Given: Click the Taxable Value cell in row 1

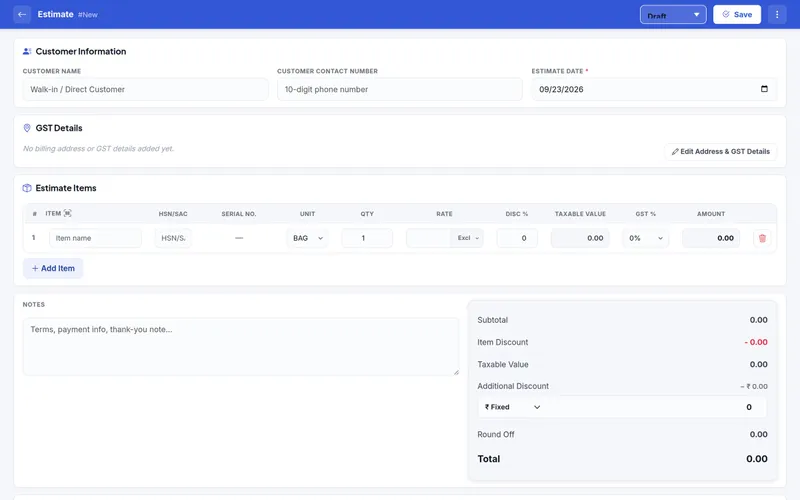Looking at the screenshot, I should click(x=580, y=238).
